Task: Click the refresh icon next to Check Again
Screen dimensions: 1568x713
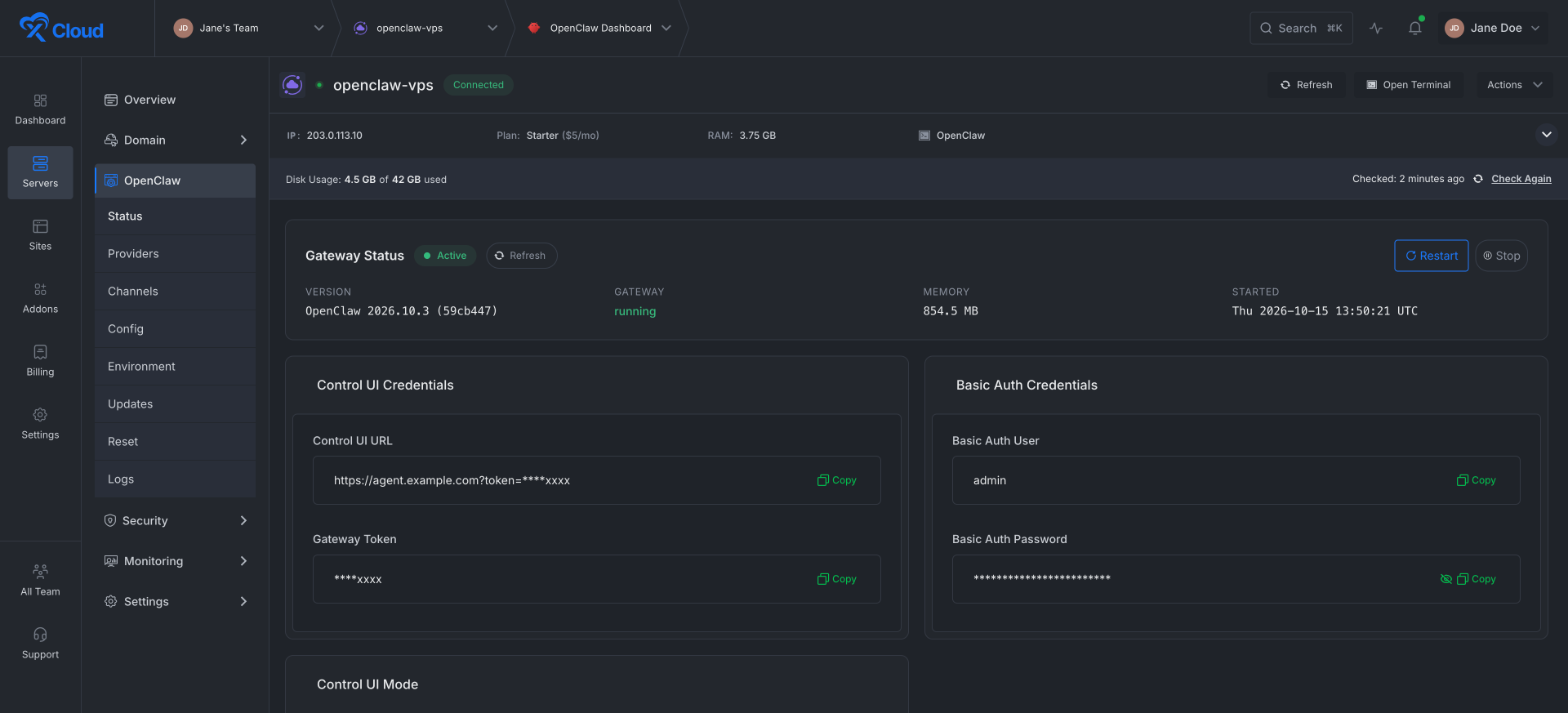Action: tap(1477, 179)
